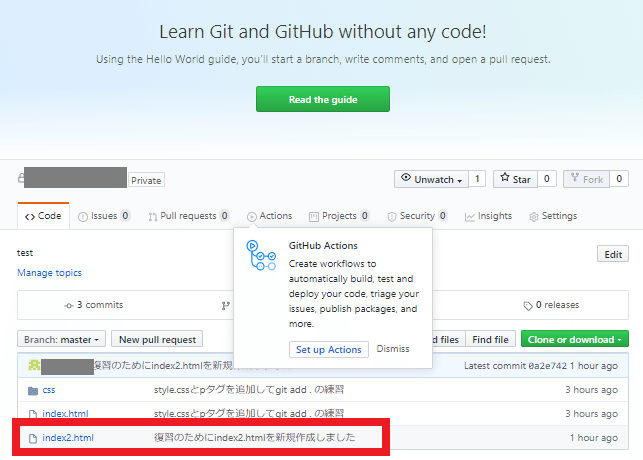Viewport: 643px width, 460px height.
Task: Open the css folder
Action: point(48,390)
